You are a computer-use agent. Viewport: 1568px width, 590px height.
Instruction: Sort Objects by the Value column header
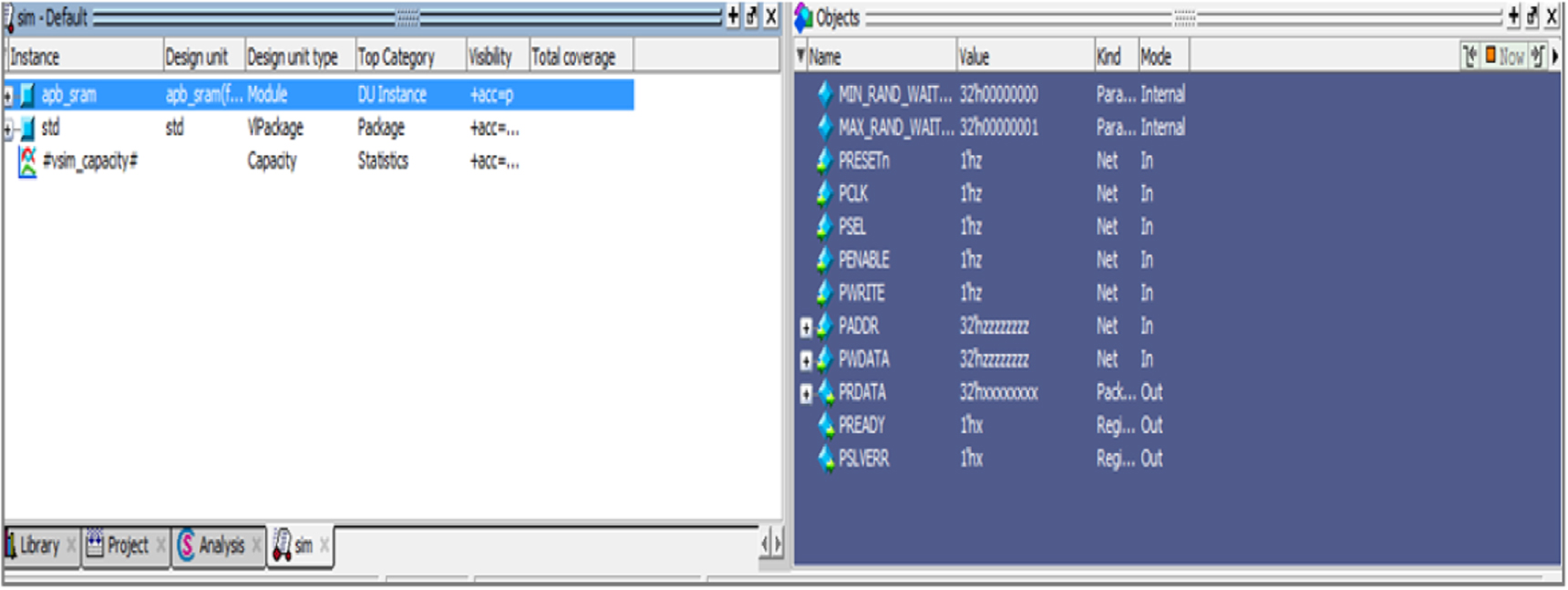[1026, 57]
